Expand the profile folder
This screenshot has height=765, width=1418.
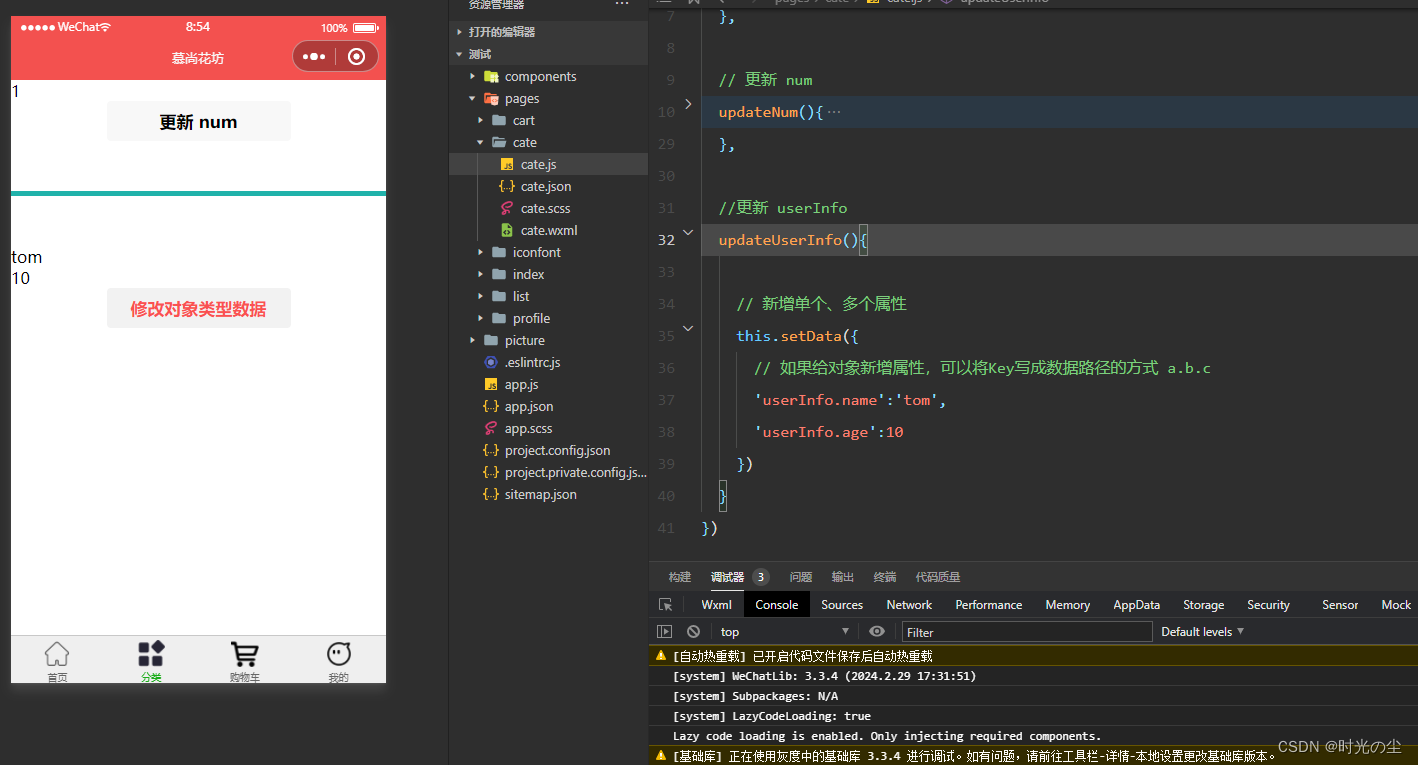tap(548, 318)
